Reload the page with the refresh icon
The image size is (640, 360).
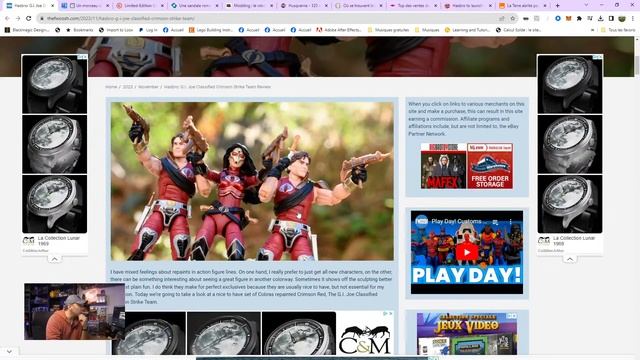29,18
